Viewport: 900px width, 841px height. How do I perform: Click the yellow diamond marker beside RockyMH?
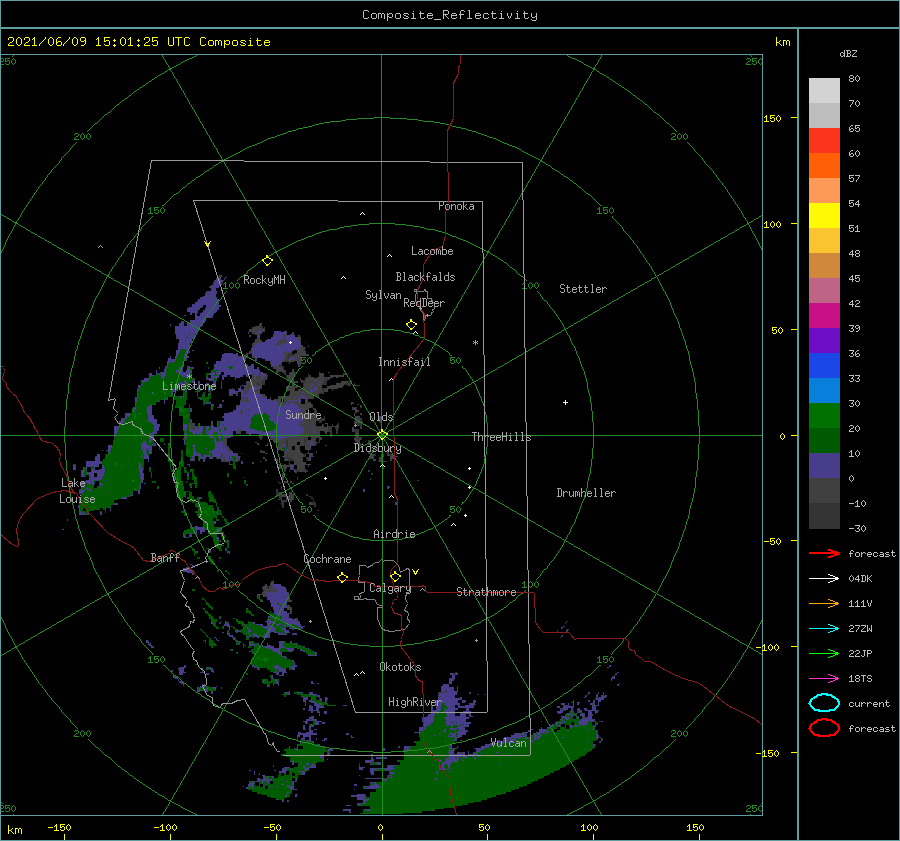pos(267,261)
